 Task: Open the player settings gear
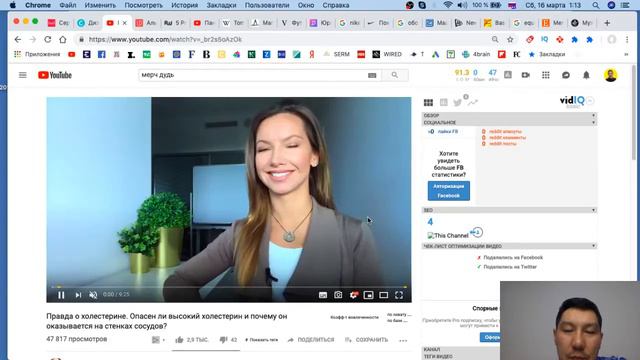tap(353, 295)
